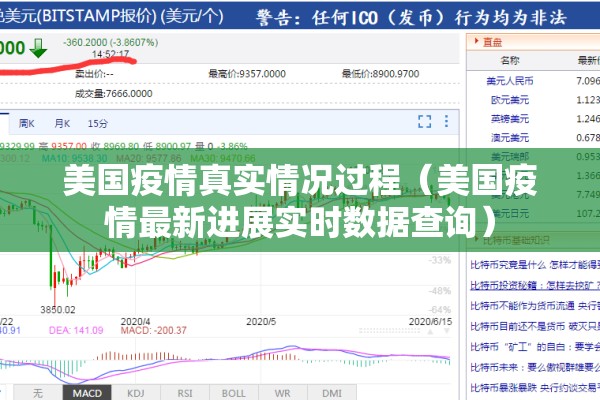The height and width of the screenshot is (400, 600).
Task: Open the 澳元美元 quote link
Action: click(510, 137)
